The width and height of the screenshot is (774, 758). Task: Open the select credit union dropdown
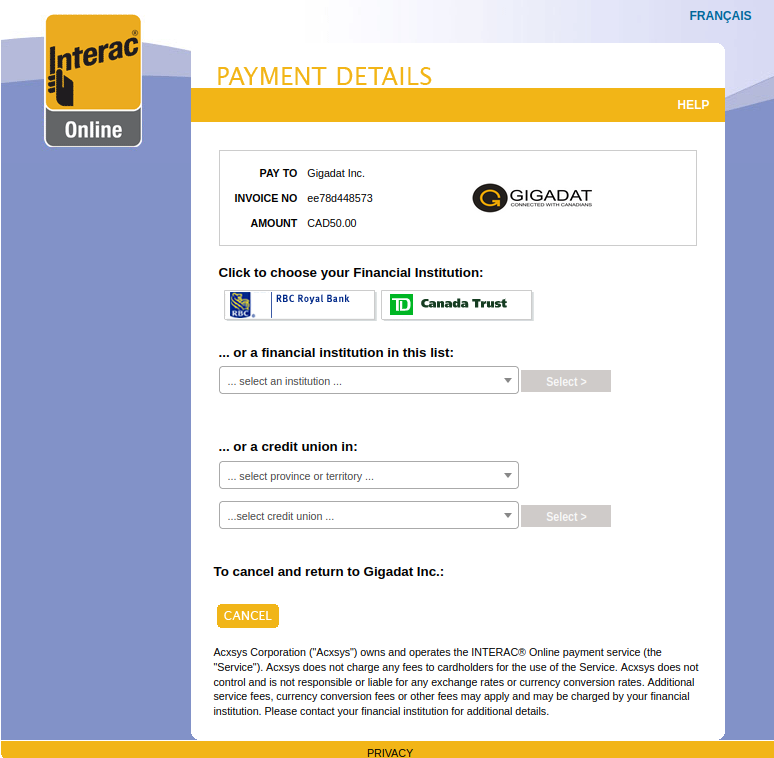click(x=369, y=515)
